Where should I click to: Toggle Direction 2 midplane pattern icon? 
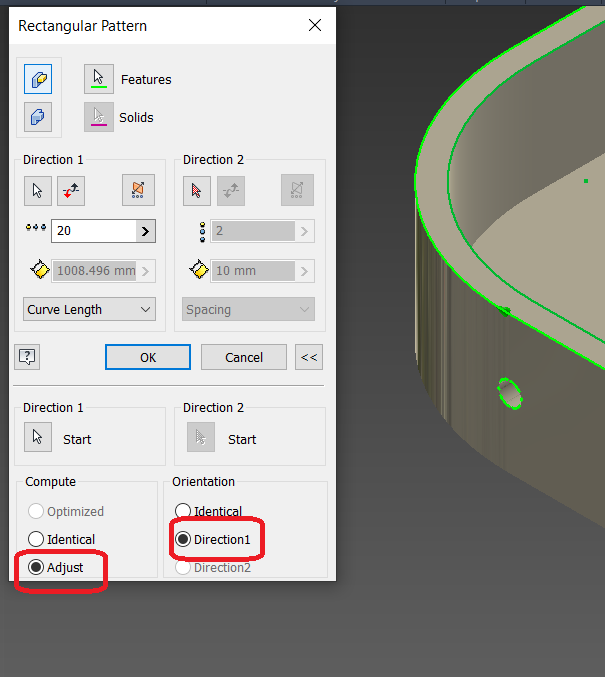[297, 190]
